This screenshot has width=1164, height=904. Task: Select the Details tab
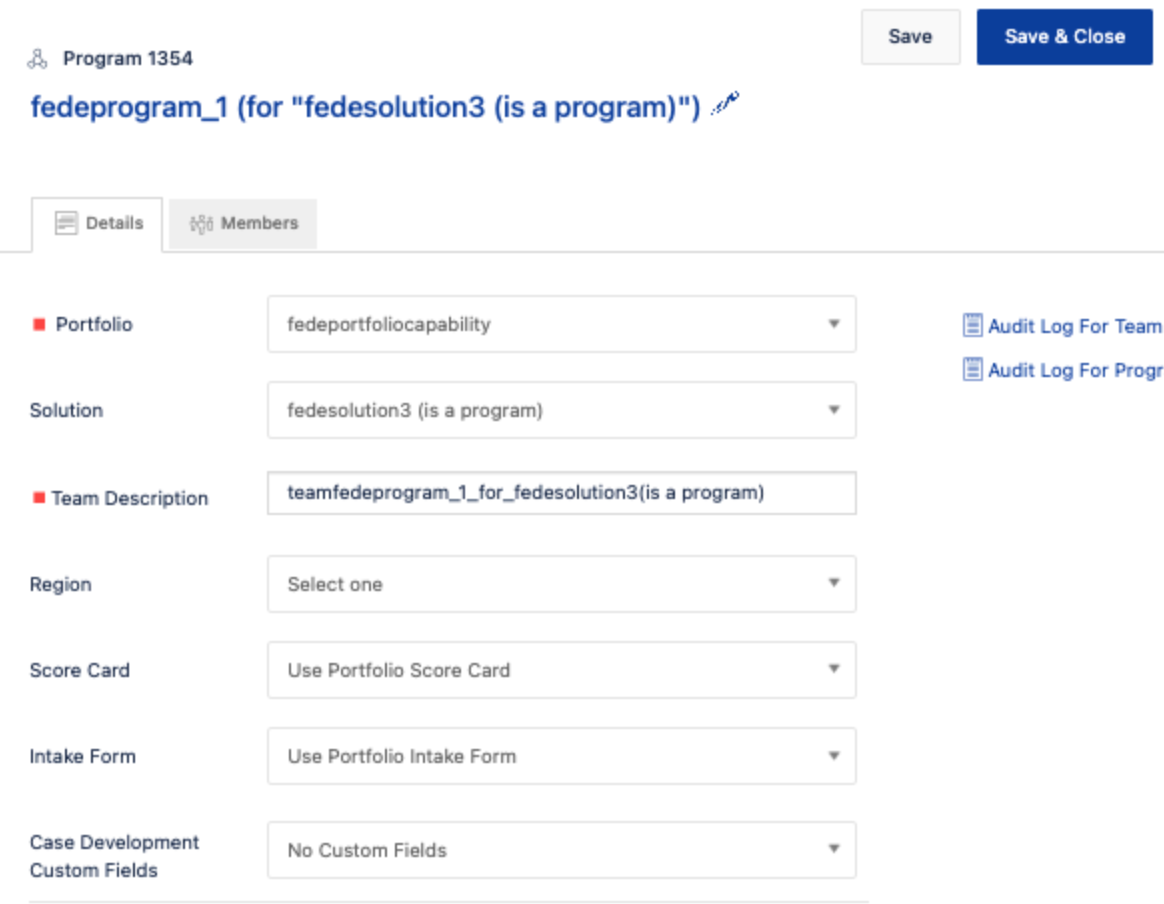pyautogui.click(x=97, y=224)
